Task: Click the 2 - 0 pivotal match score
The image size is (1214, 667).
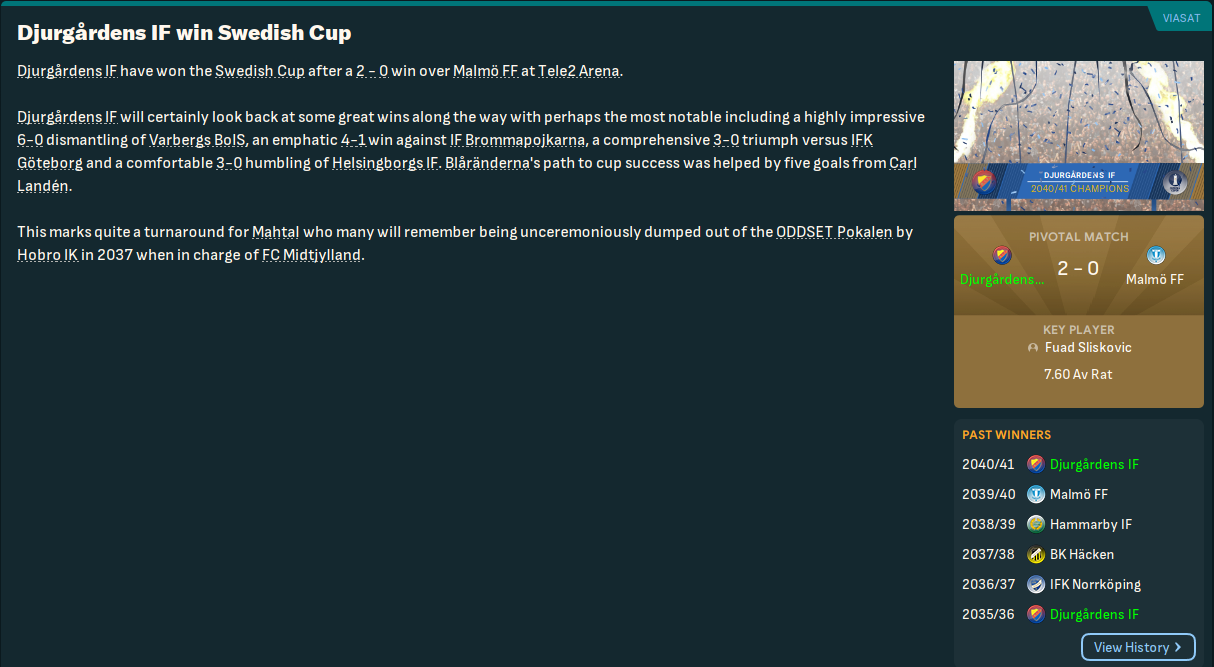Action: tap(1077, 268)
